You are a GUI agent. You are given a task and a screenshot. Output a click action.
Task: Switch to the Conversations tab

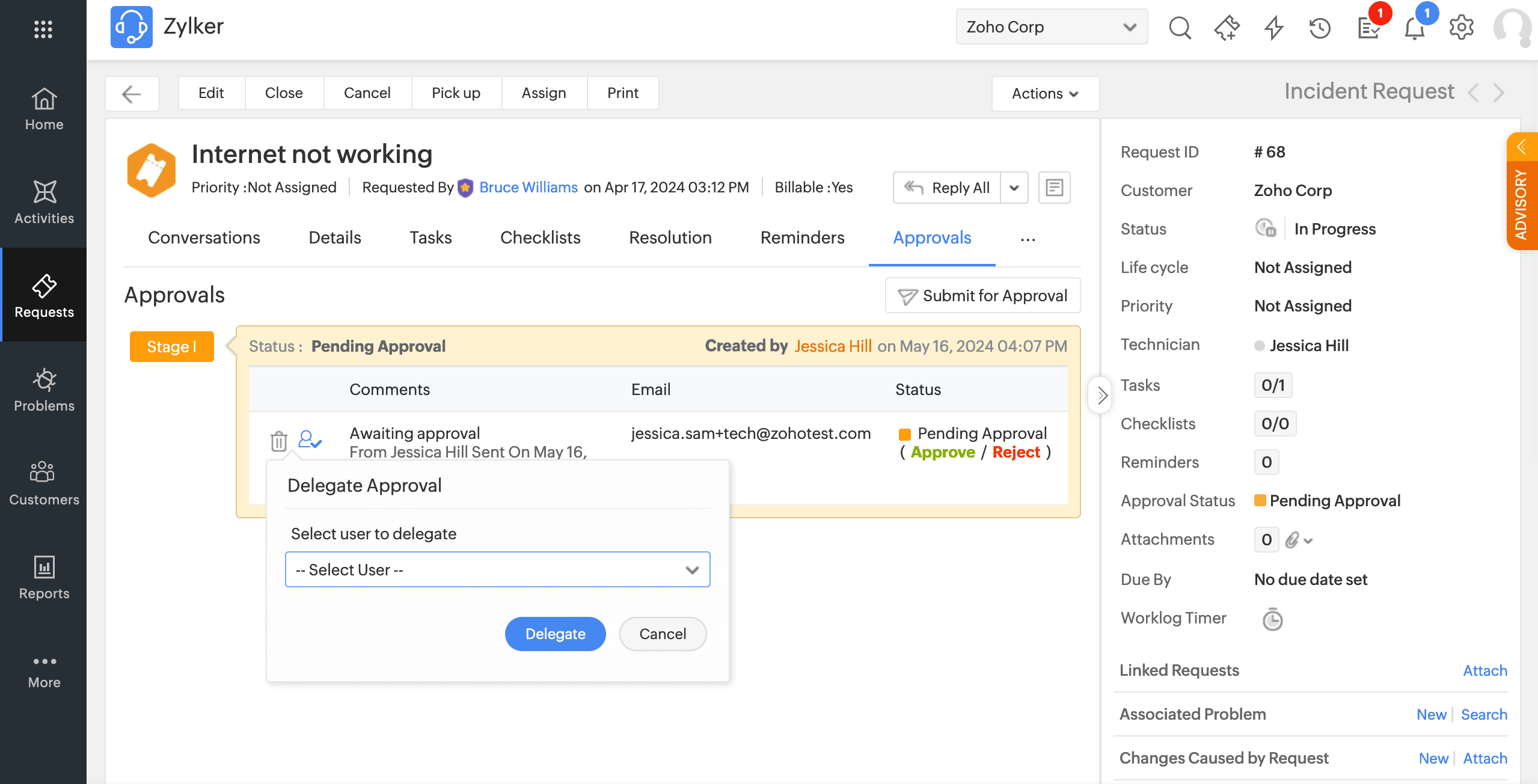(204, 237)
